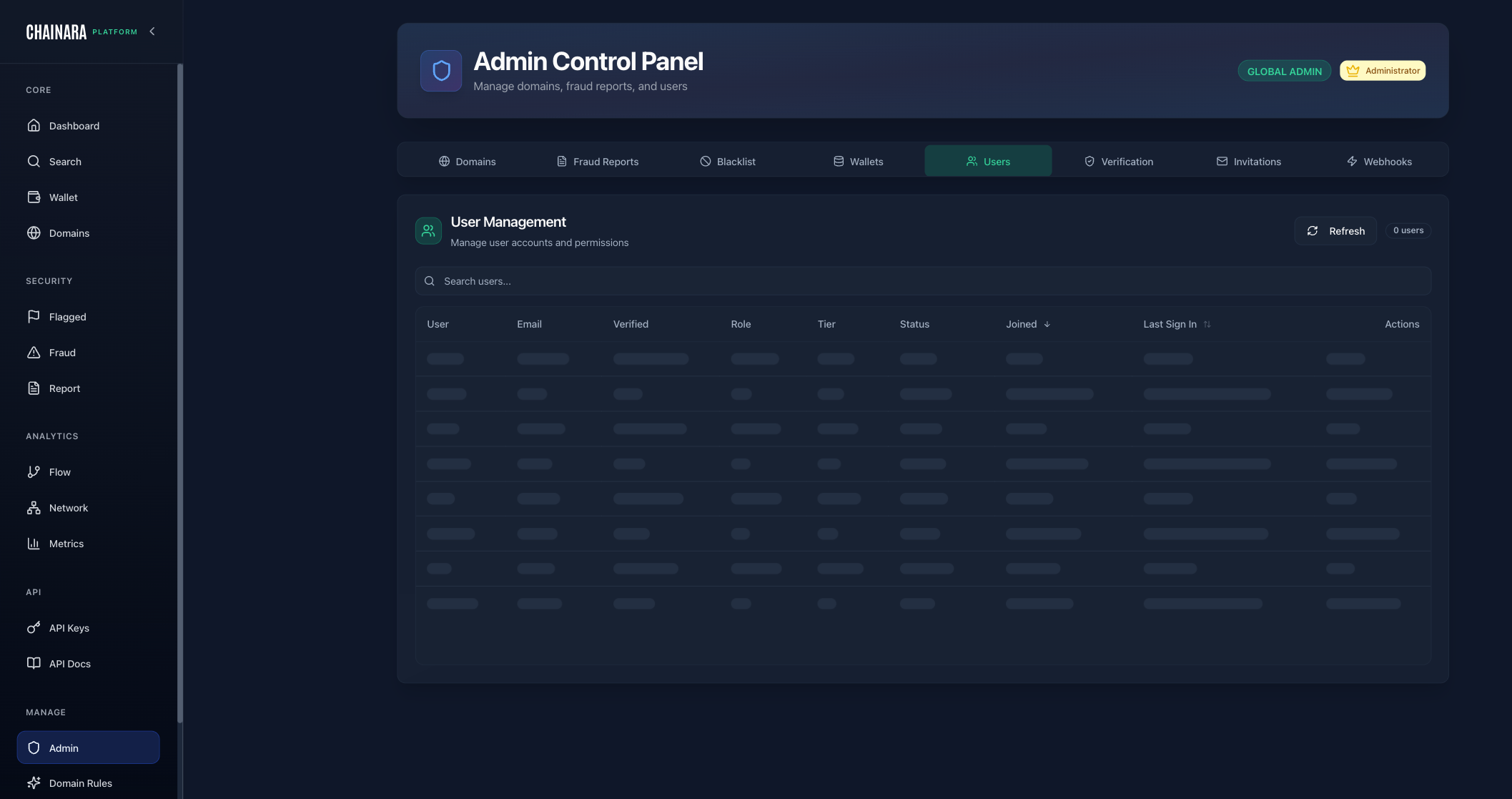Click the API Keys key icon
The width and height of the screenshot is (1512, 799).
point(34,627)
